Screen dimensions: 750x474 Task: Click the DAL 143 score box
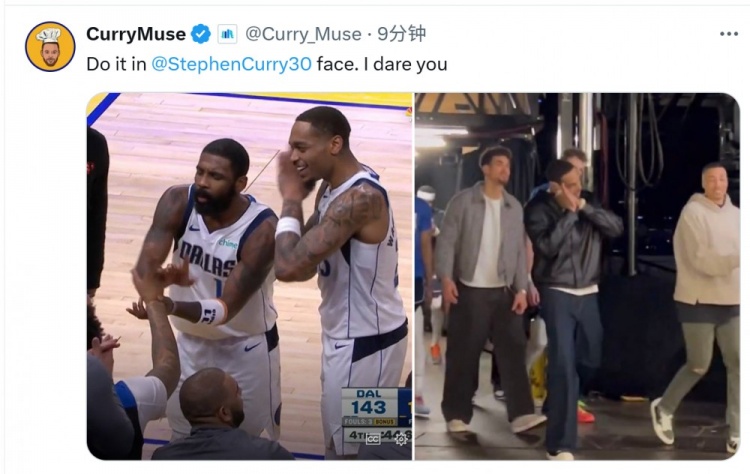click(x=368, y=402)
